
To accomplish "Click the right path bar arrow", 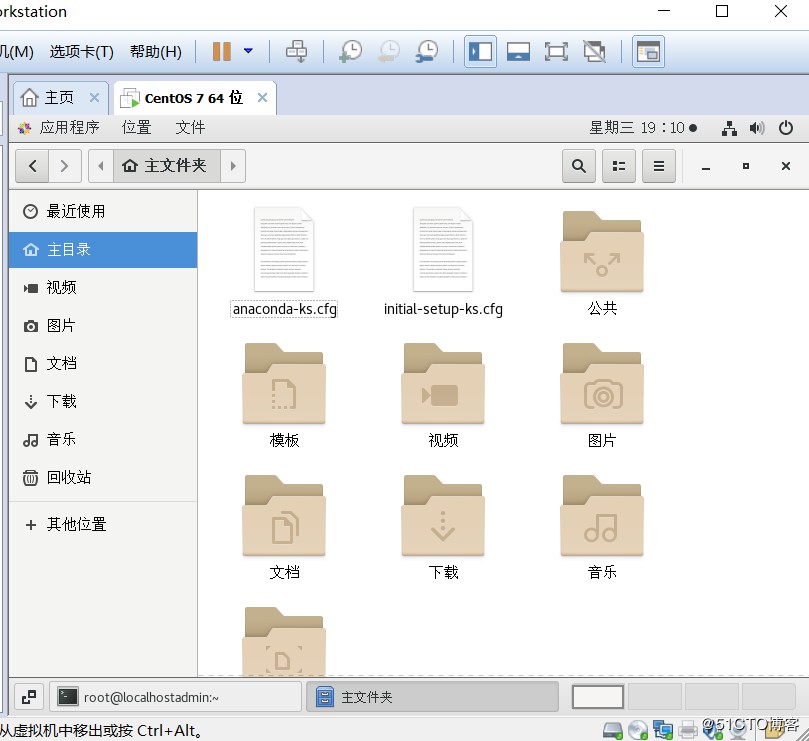I will pos(233,166).
